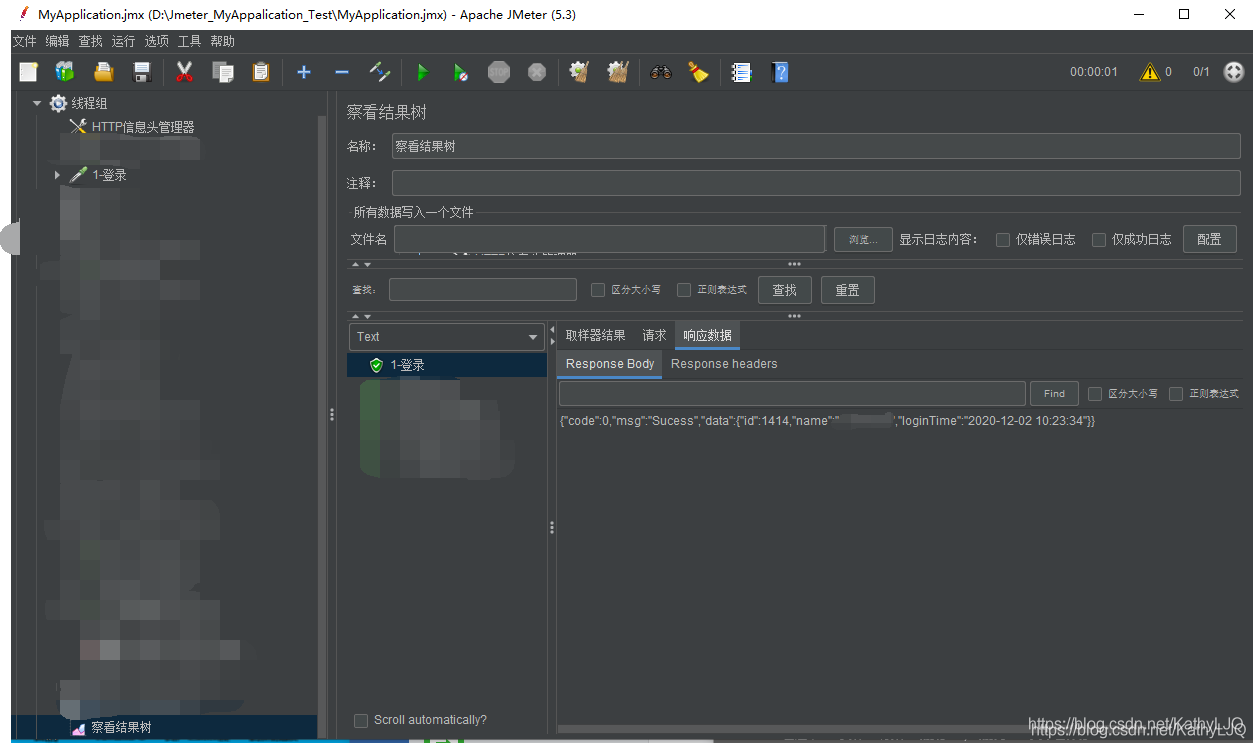
Task: Open the Templates icon in the toolbar
Action: 65,72
